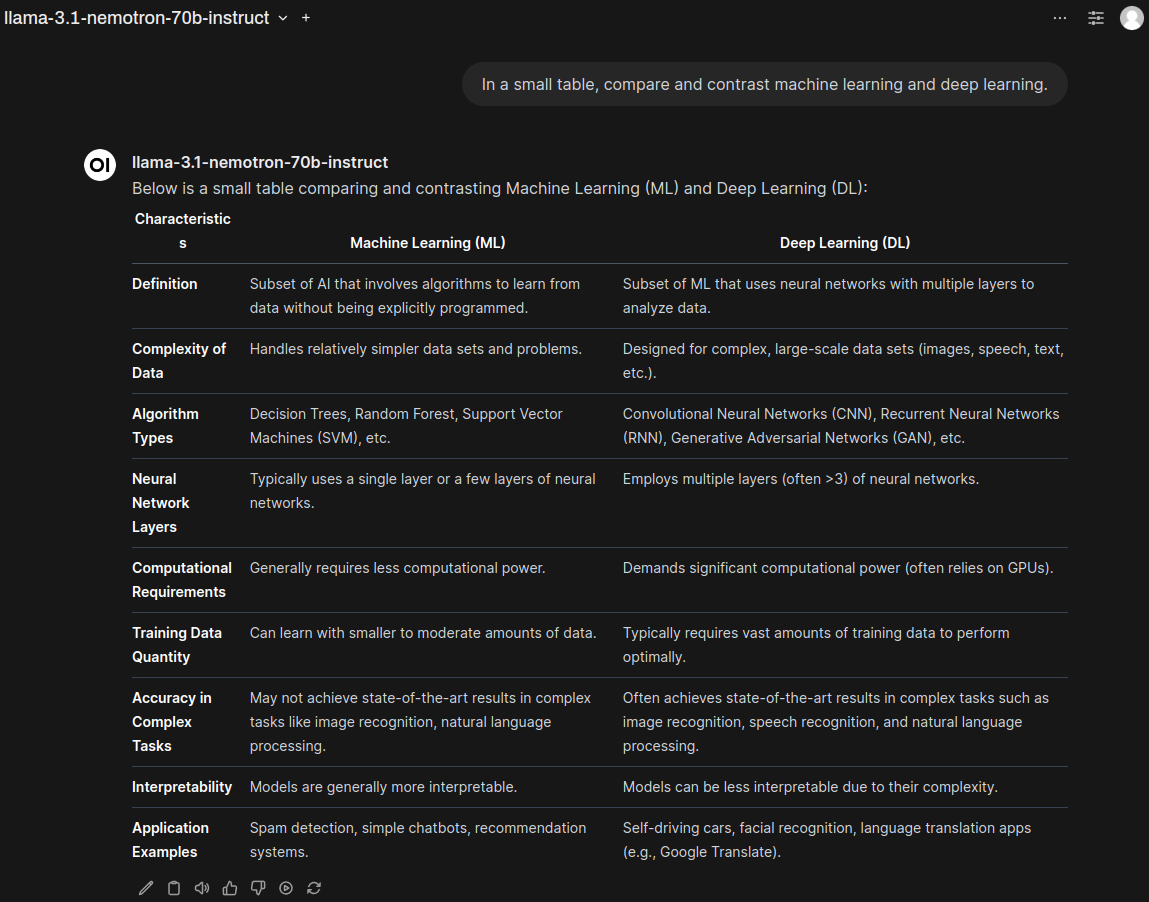Open the user profile avatar picture

tap(1131, 17)
